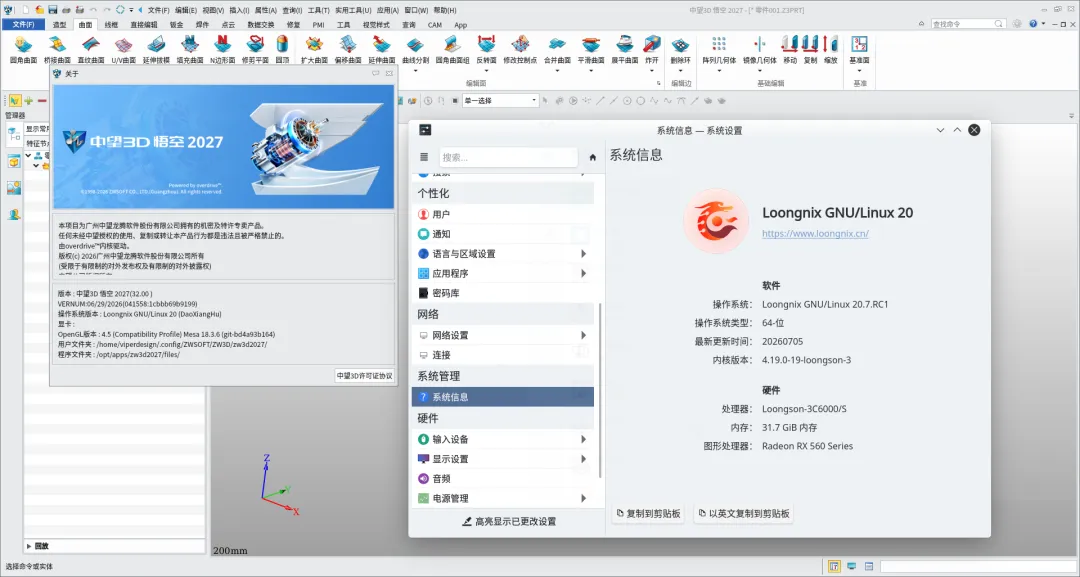Screen dimensions: 1080x577
Task: Open 阵列几何体 dropdown arrow
Action: [x=719, y=71]
